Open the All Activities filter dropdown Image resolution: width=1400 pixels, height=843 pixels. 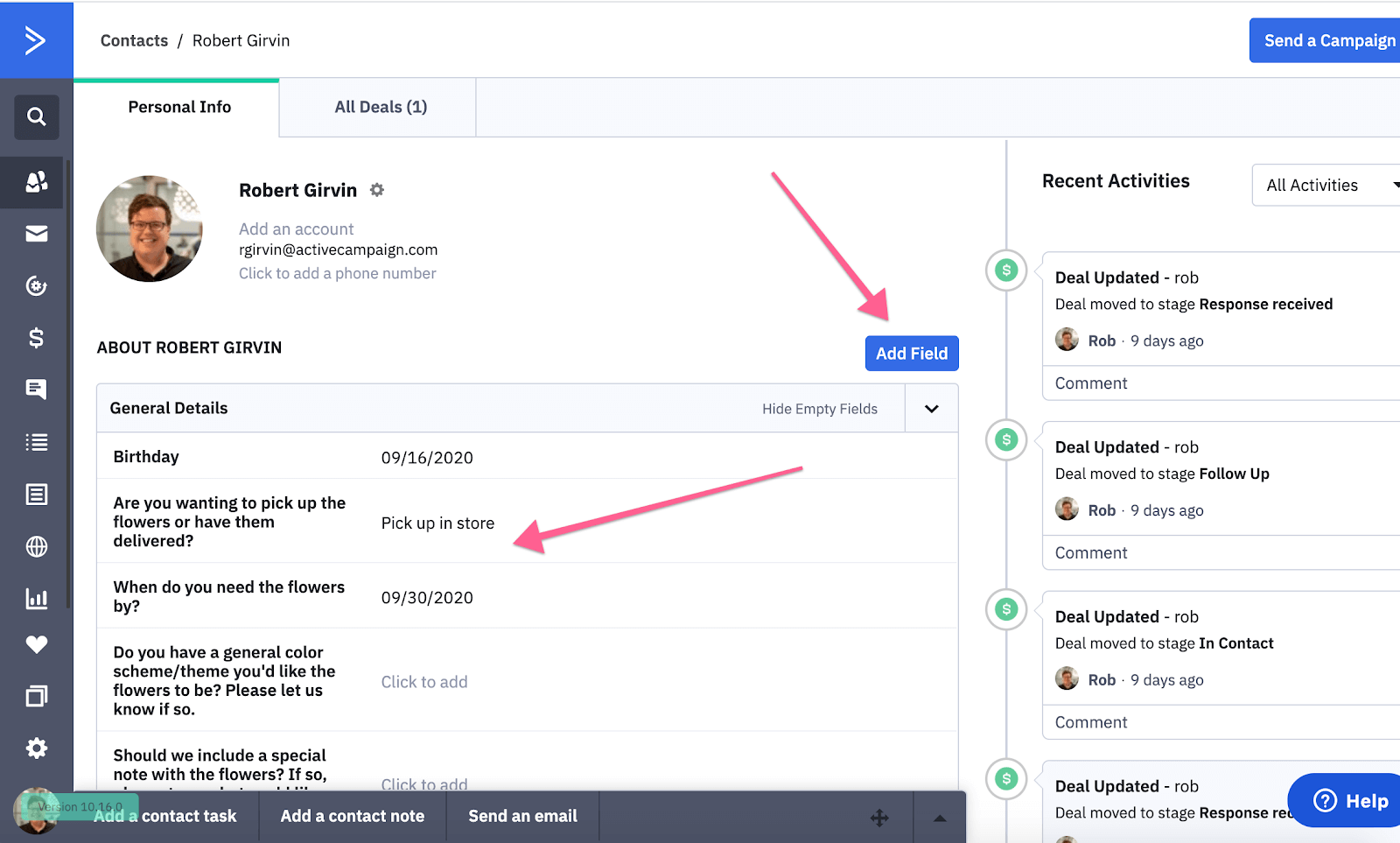tap(1326, 186)
